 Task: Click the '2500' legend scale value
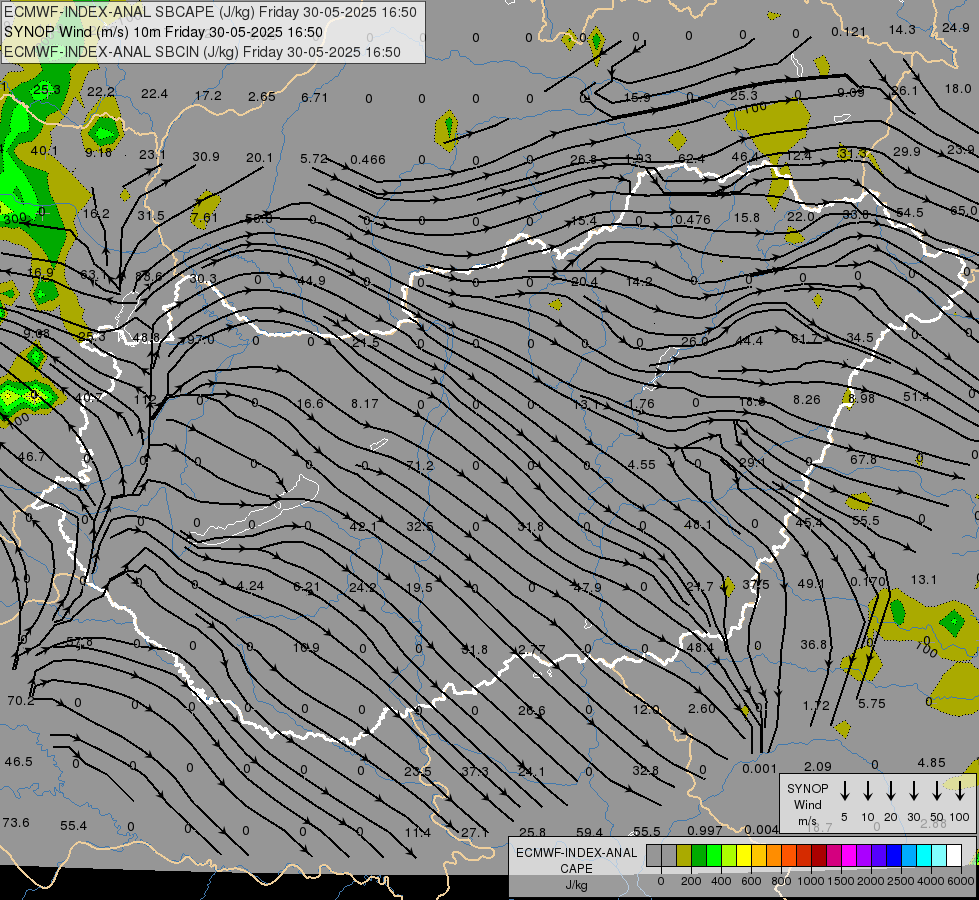click(900, 881)
